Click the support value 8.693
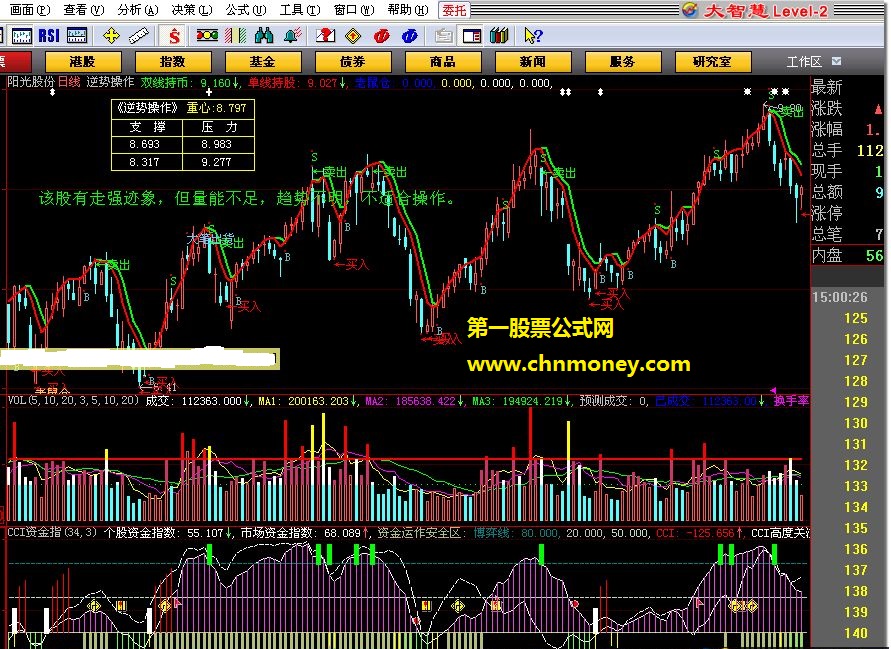Image resolution: width=891 pixels, height=649 pixels. 144,144
